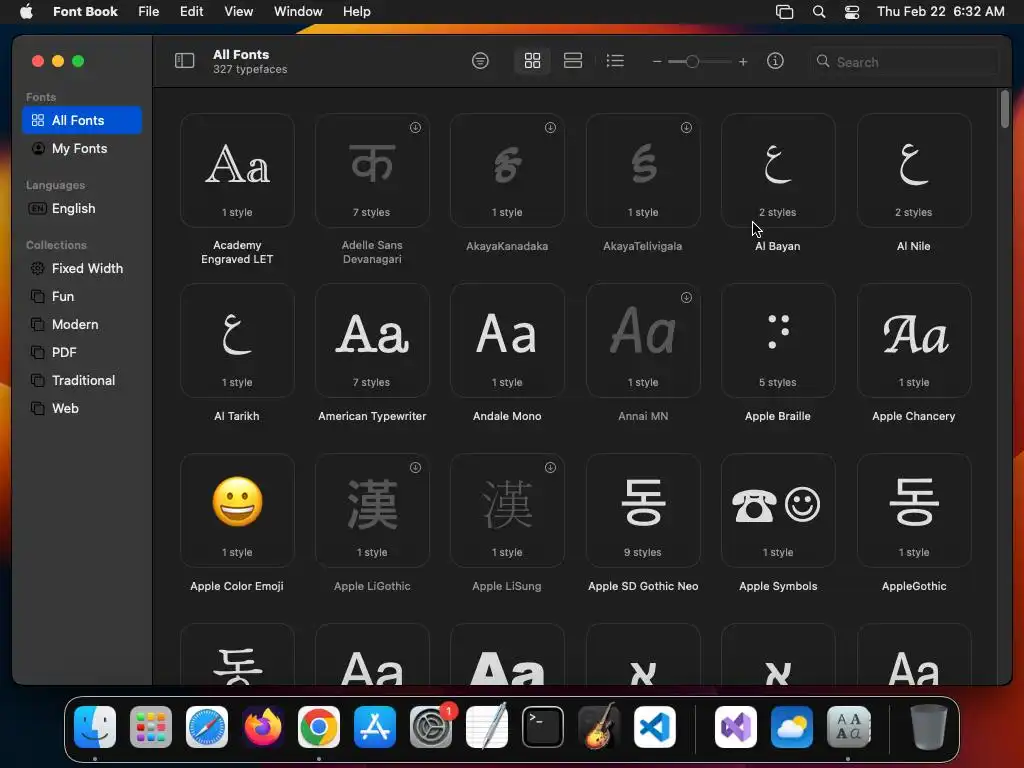Click the vertical scrollbar of the font grid
1024x768 pixels.
1004,109
